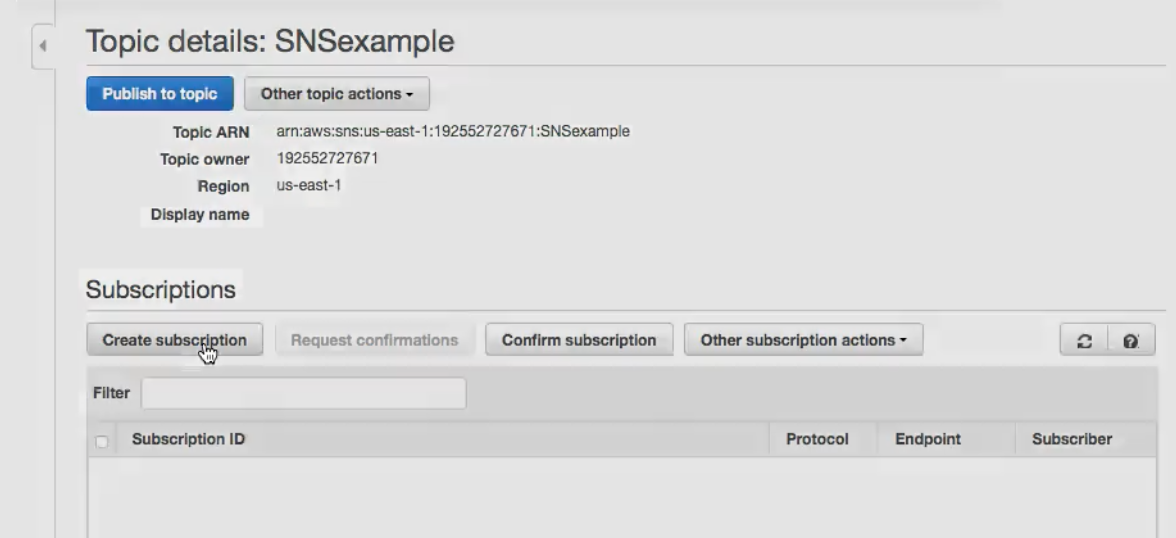
Task: Collapse the left navigation panel arrow
Action: pos(43,47)
